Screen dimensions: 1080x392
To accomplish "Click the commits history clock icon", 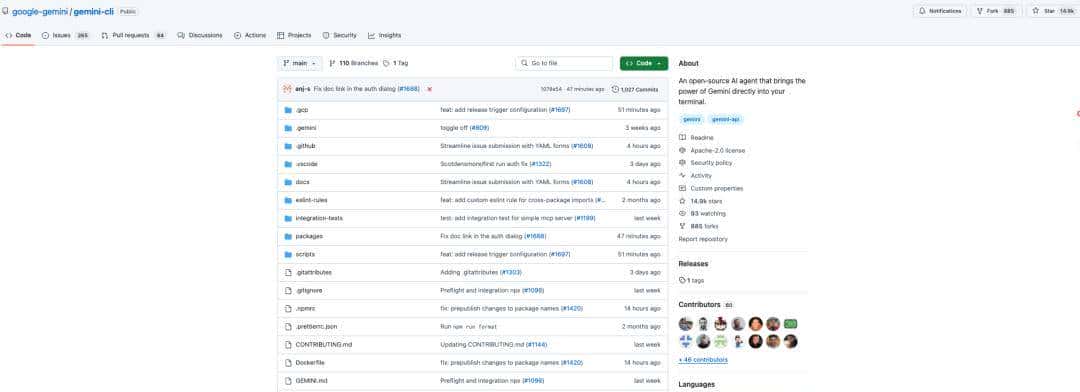I will point(615,90).
